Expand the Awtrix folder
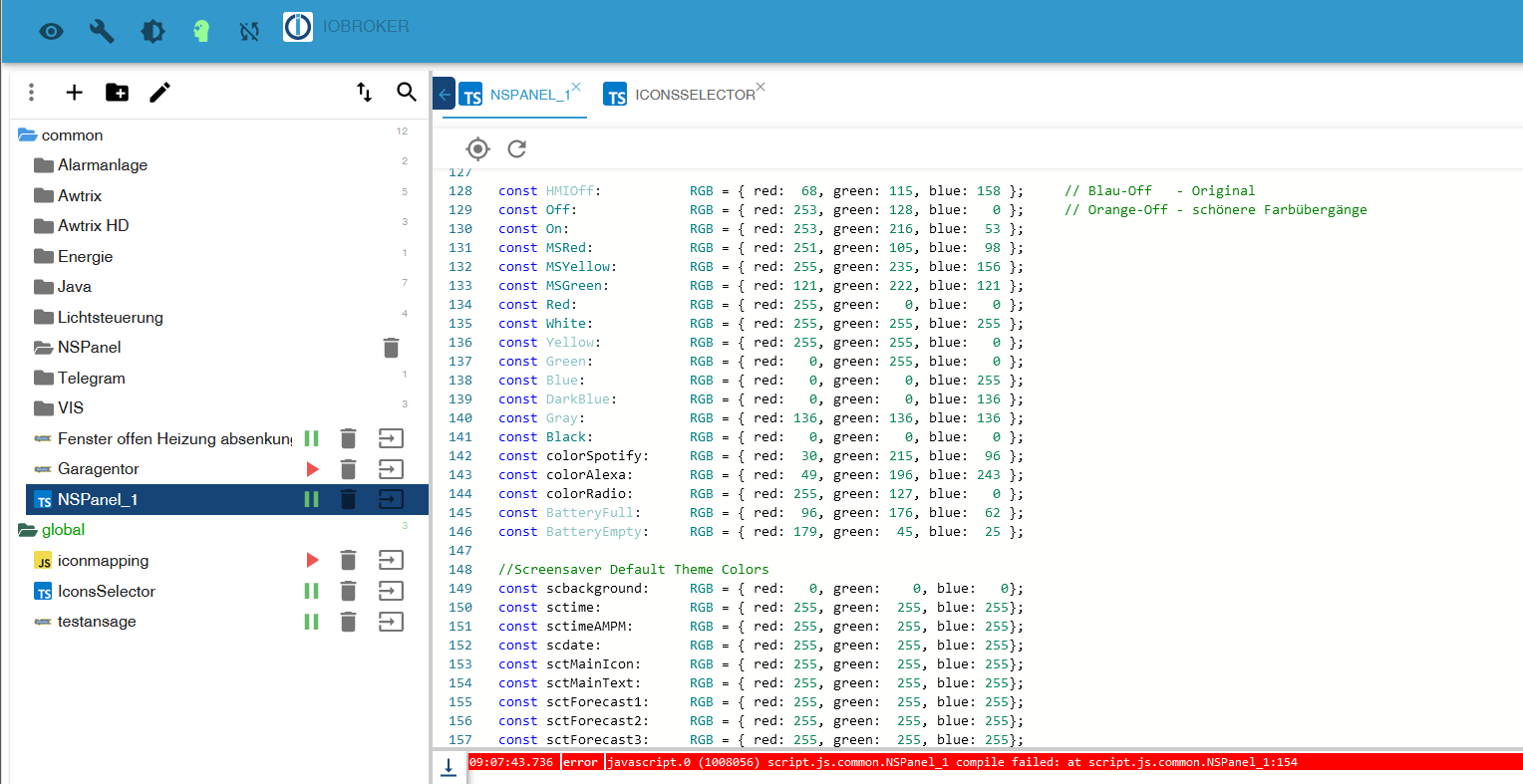 tap(43, 196)
